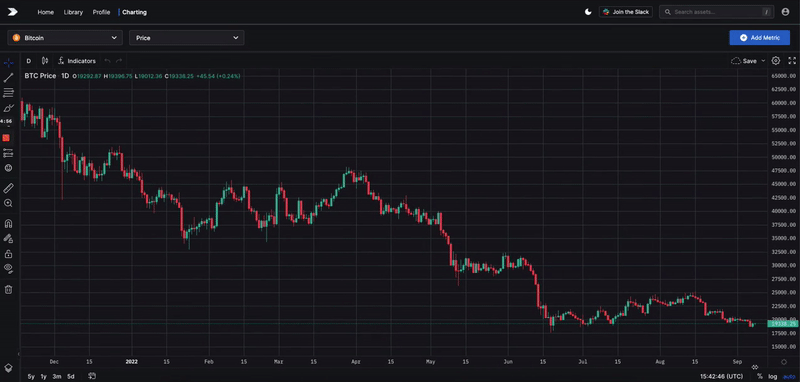Expand the Price metric dropdown
800x382 pixels.
pos(186,38)
